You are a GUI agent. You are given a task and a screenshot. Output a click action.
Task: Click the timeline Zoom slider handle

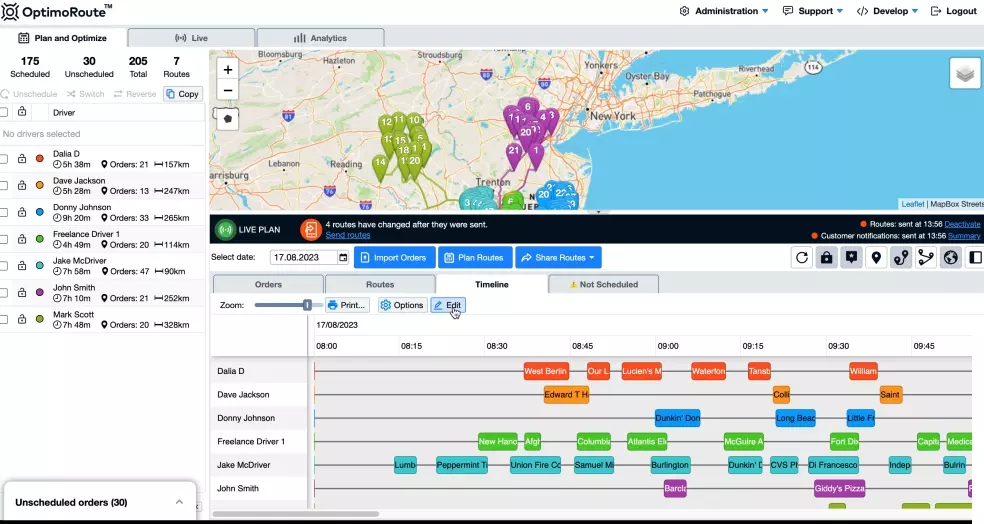[307, 305]
